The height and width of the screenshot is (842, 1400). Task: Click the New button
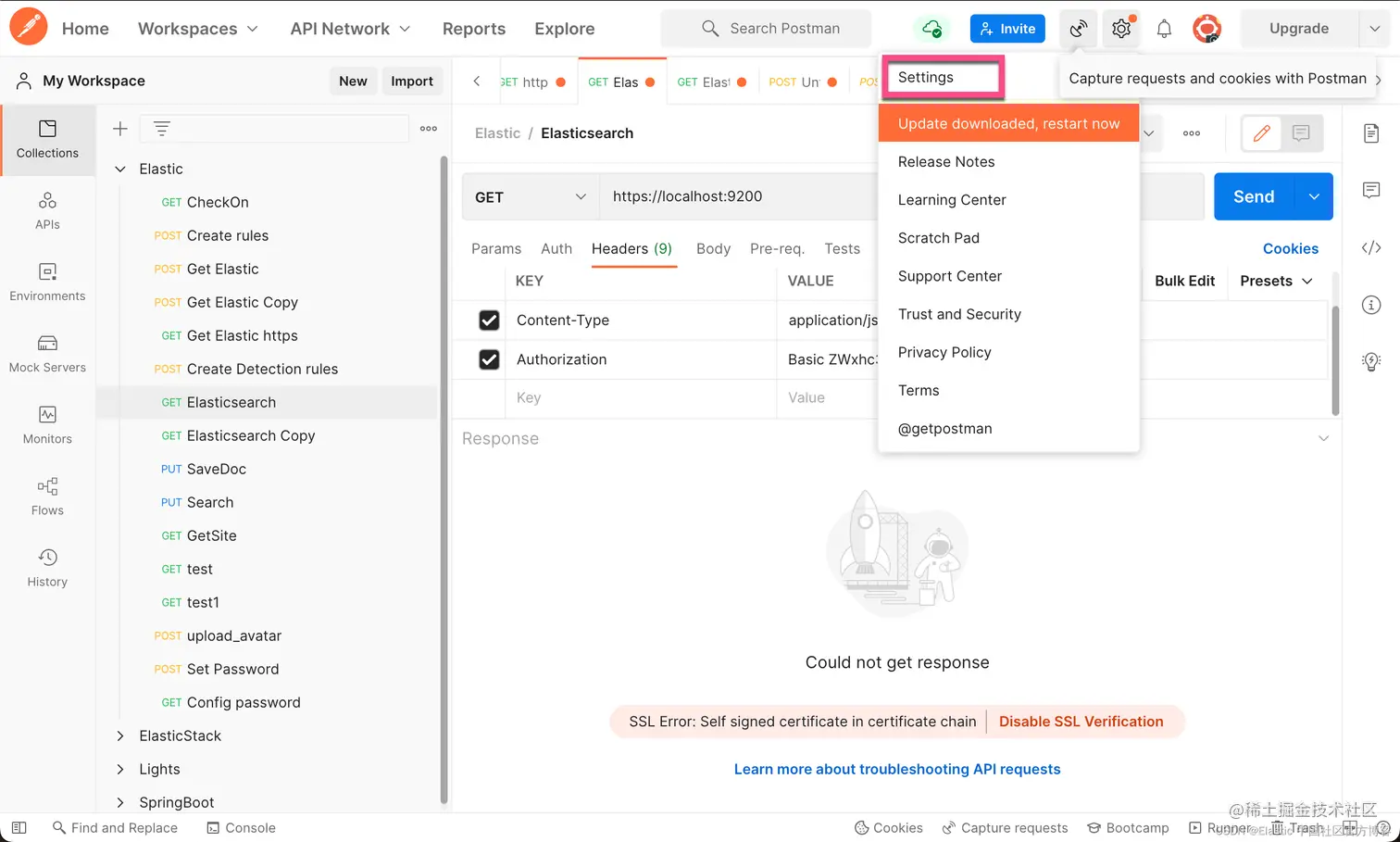tap(353, 81)
